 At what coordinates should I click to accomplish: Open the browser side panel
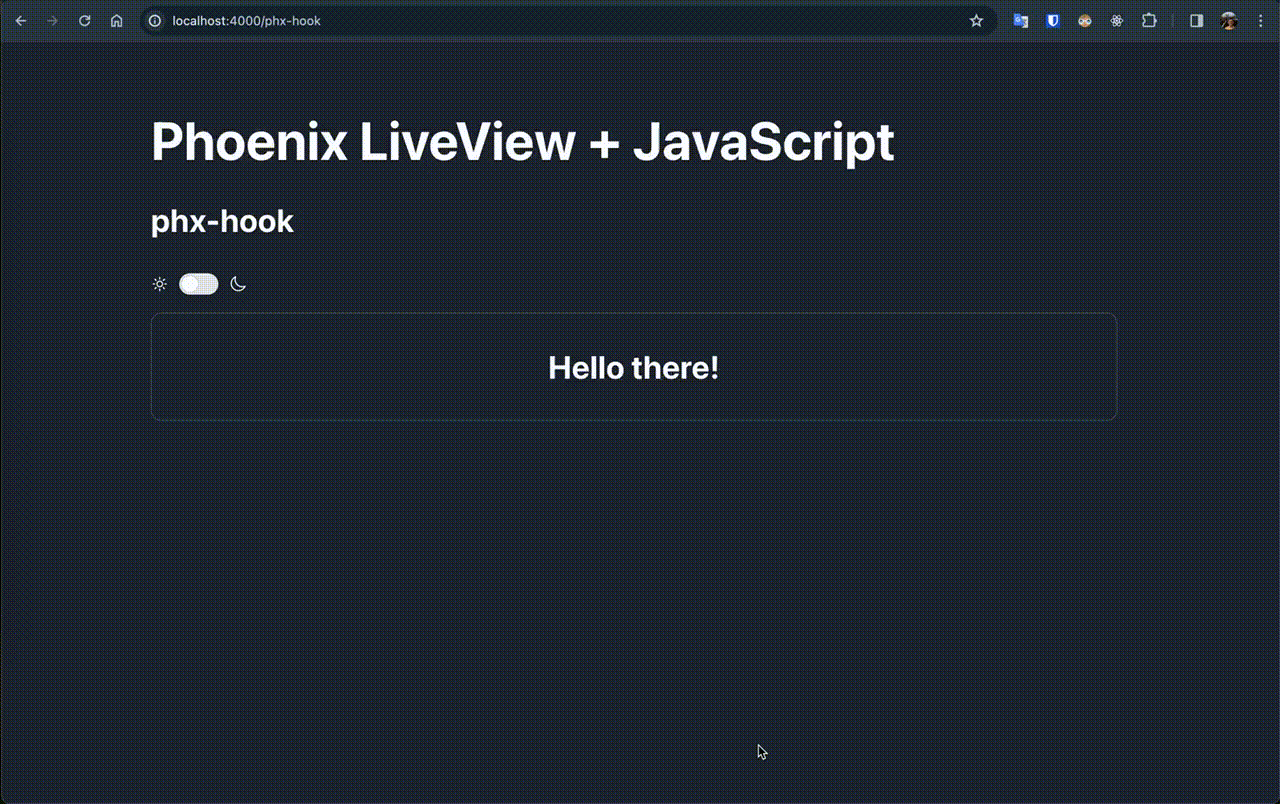coord(1196,20)
